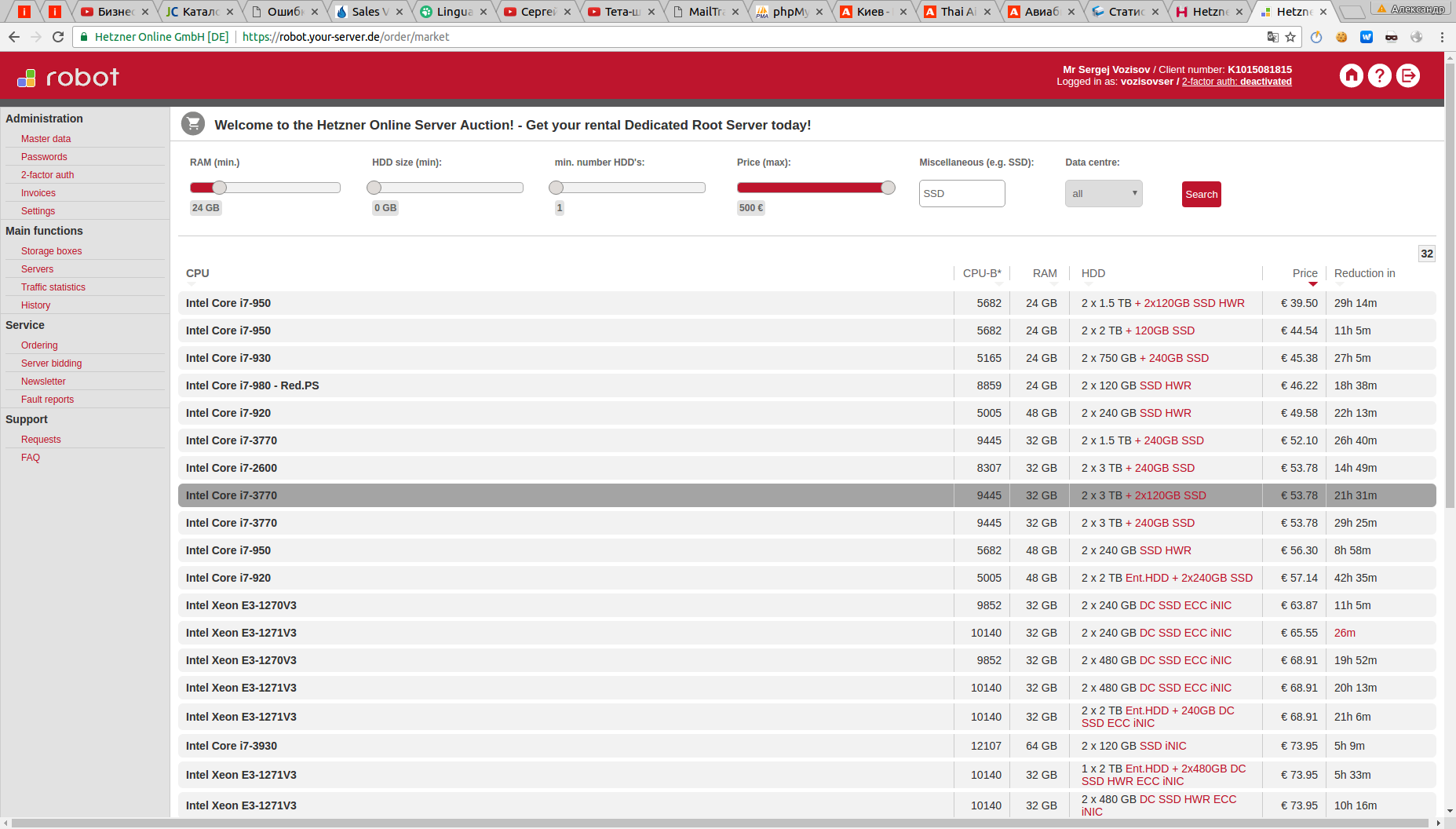Click the min. number HDD's slider handle
This screenshot has height=829, width=1456.
556,188
